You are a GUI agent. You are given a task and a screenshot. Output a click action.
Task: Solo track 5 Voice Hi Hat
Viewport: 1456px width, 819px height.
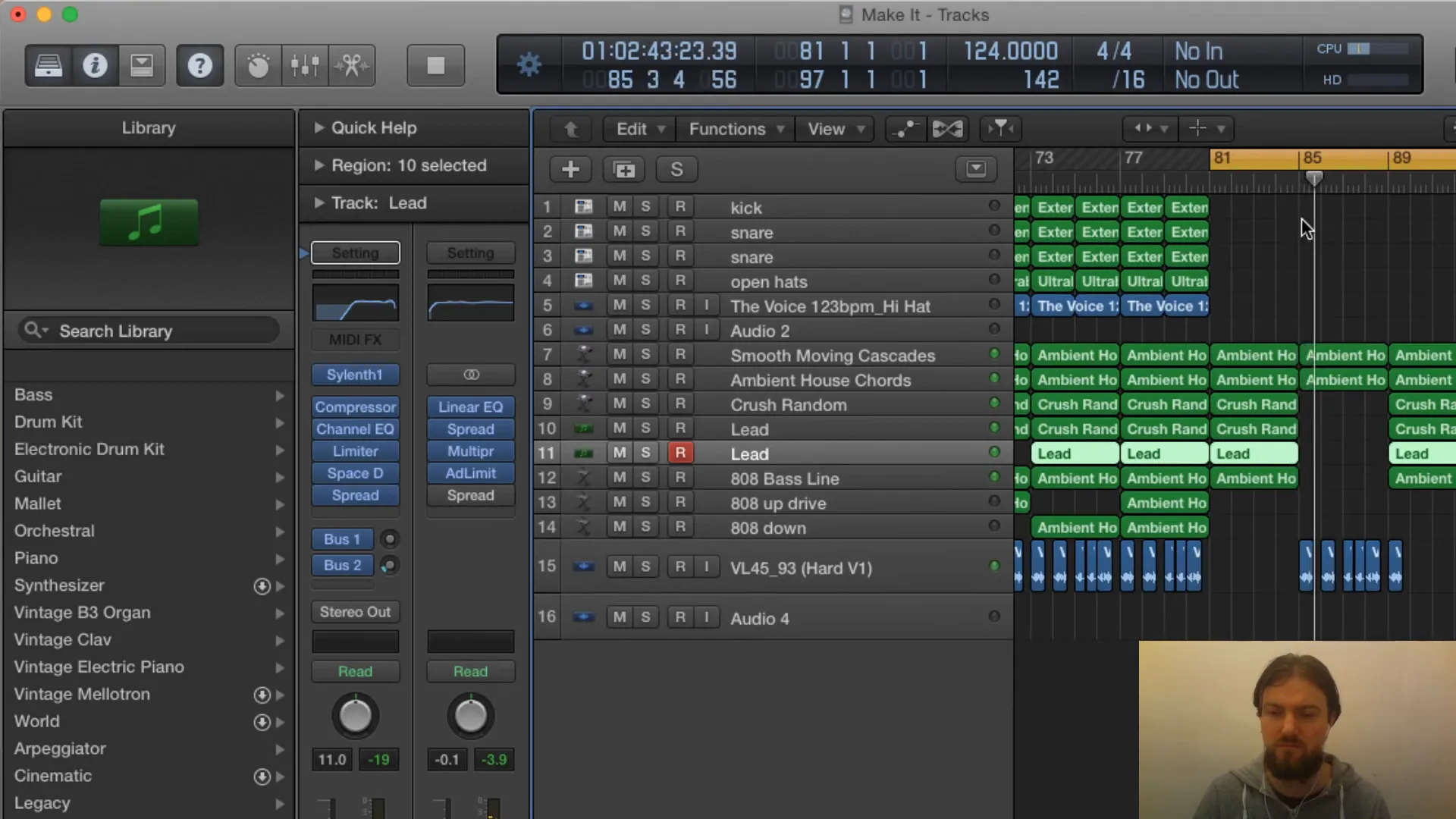(x=646, y=306)
